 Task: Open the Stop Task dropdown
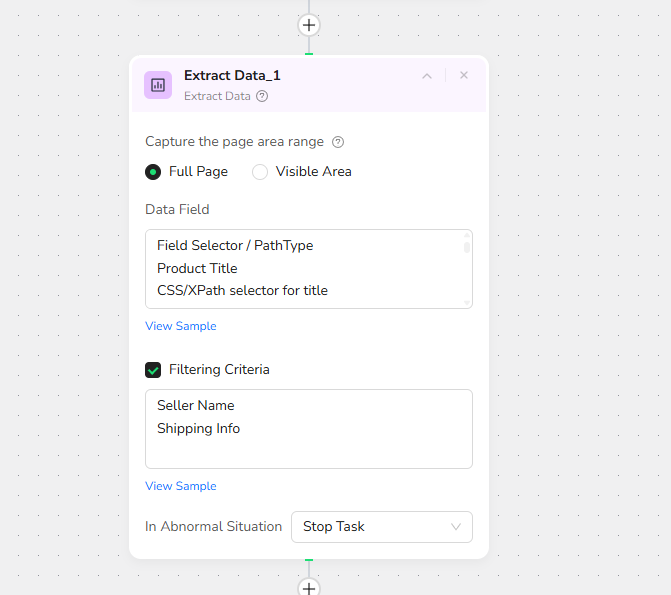tap(381, 527)
